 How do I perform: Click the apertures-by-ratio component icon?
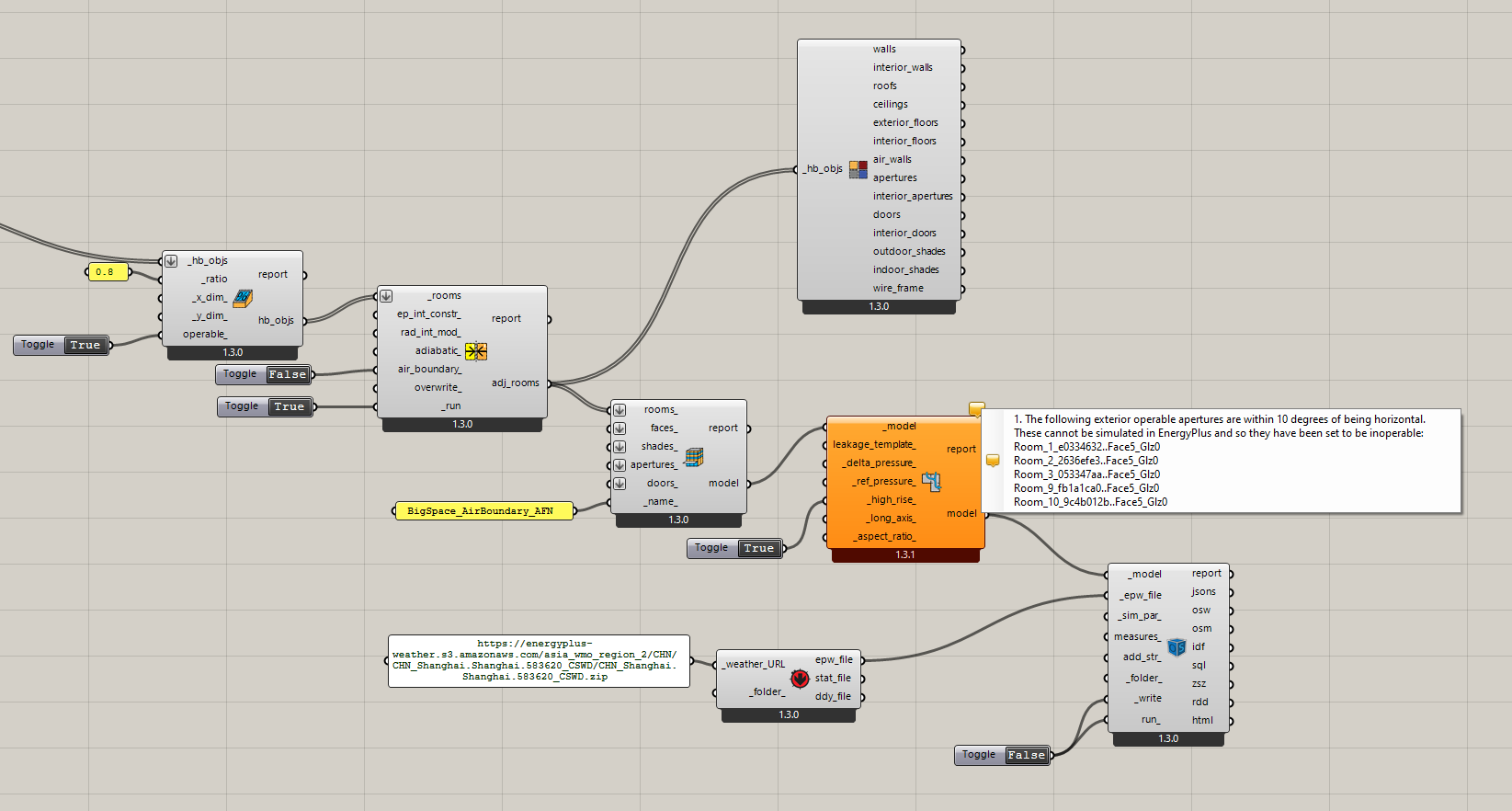tap(243, 298)
